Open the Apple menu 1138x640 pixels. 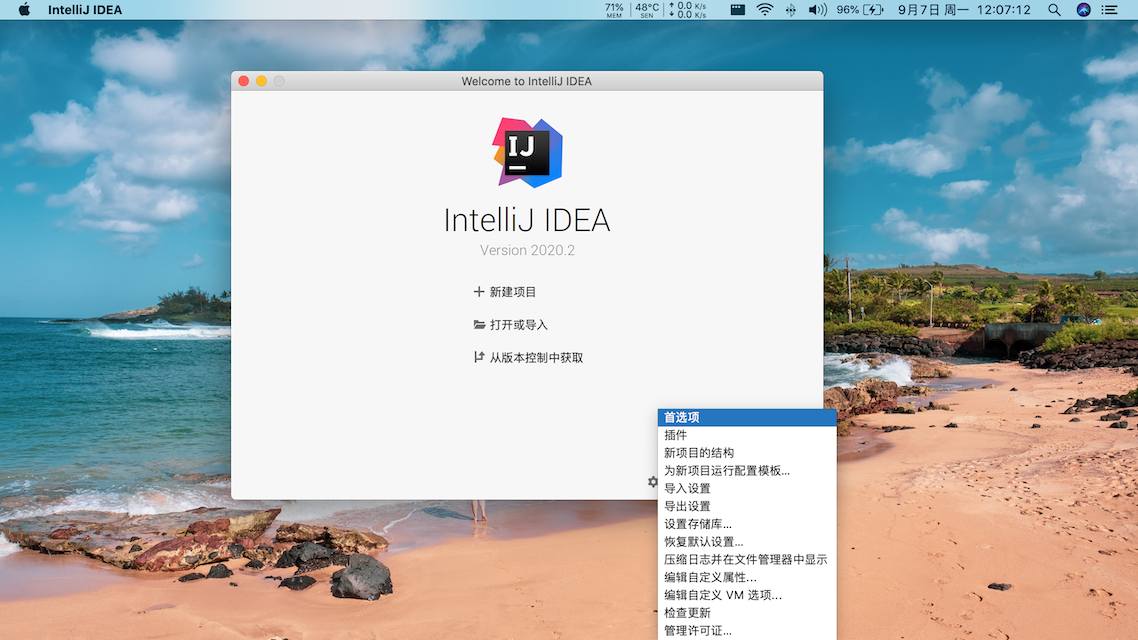pyautogui.click(x=24, y=9)
